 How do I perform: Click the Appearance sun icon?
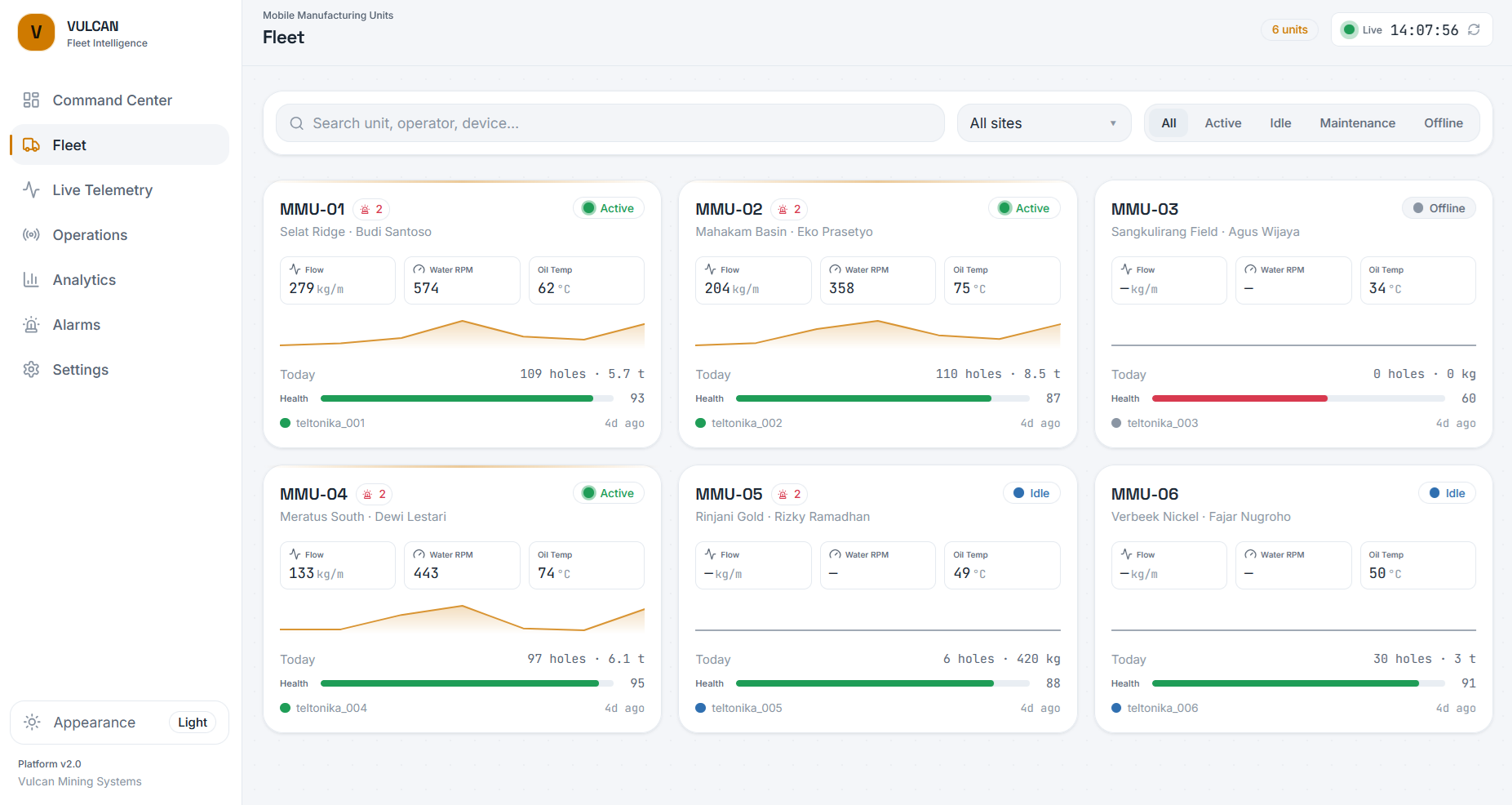32,722
